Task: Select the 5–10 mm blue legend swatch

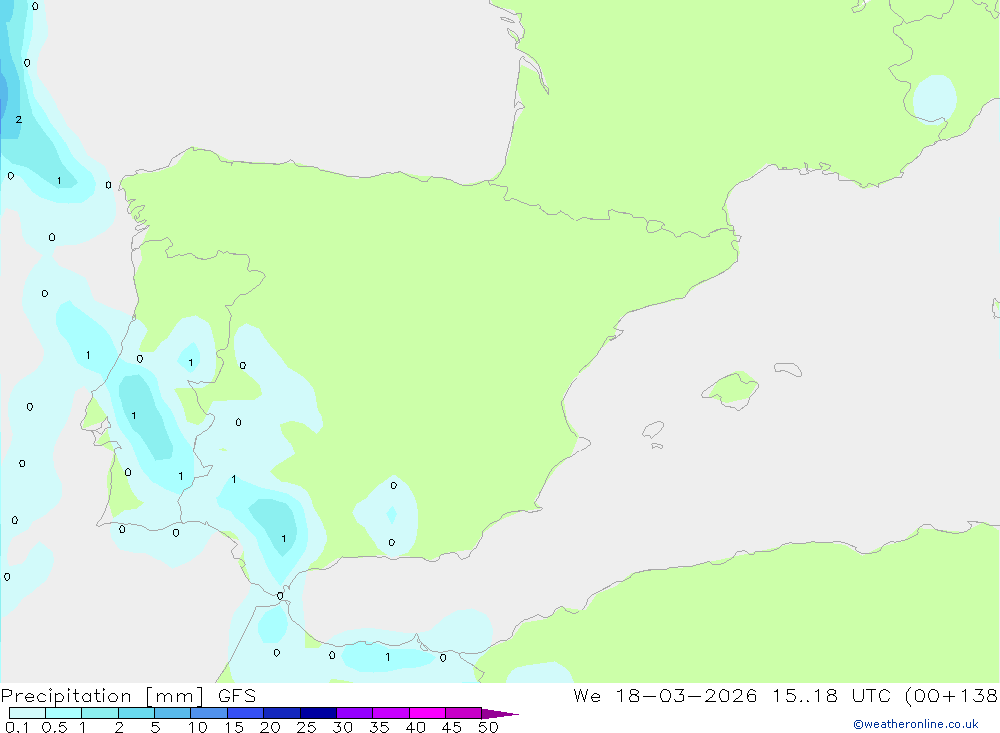Action: click(x=173, y=713)
